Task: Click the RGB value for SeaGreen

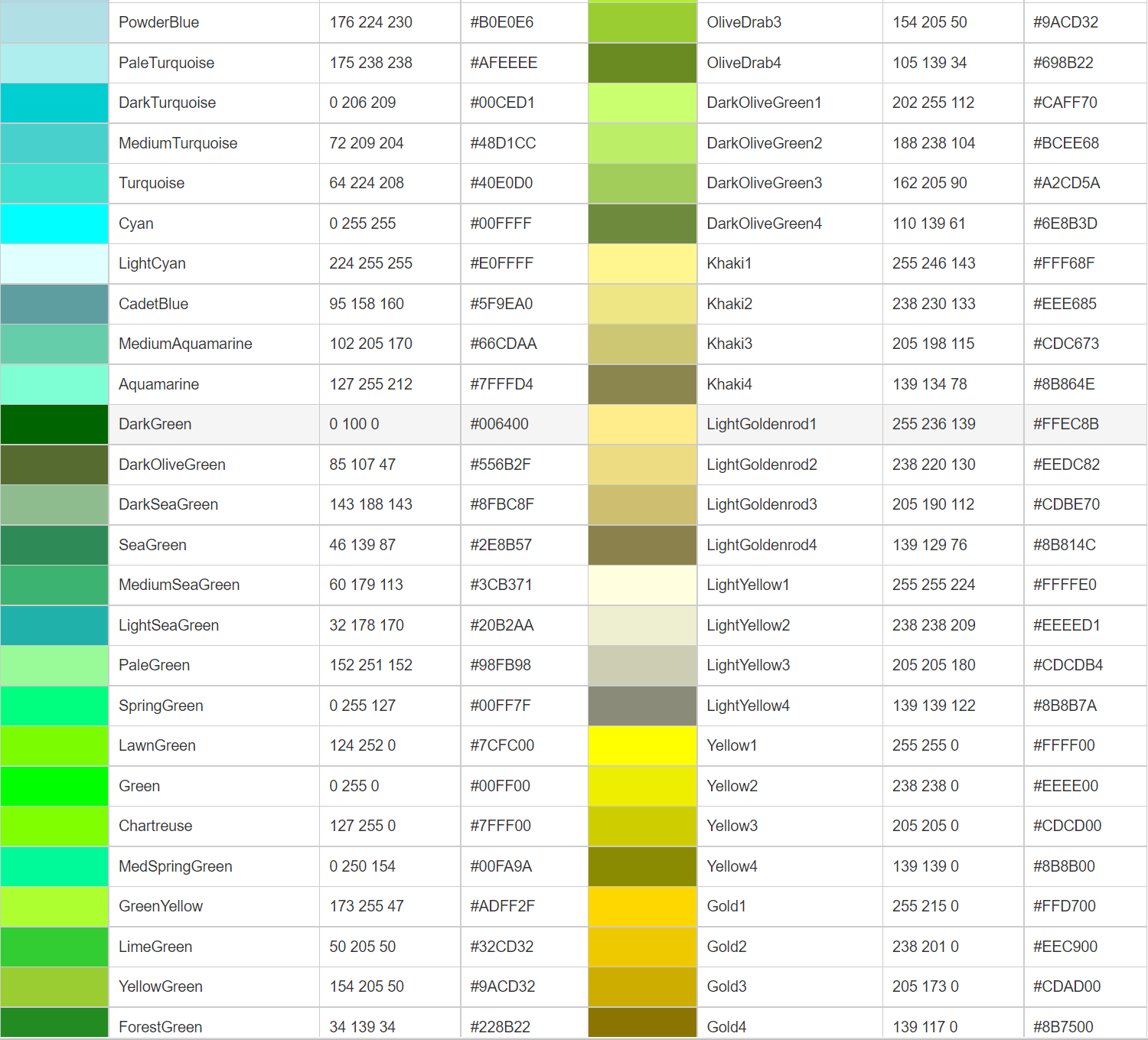Action: 364,544
